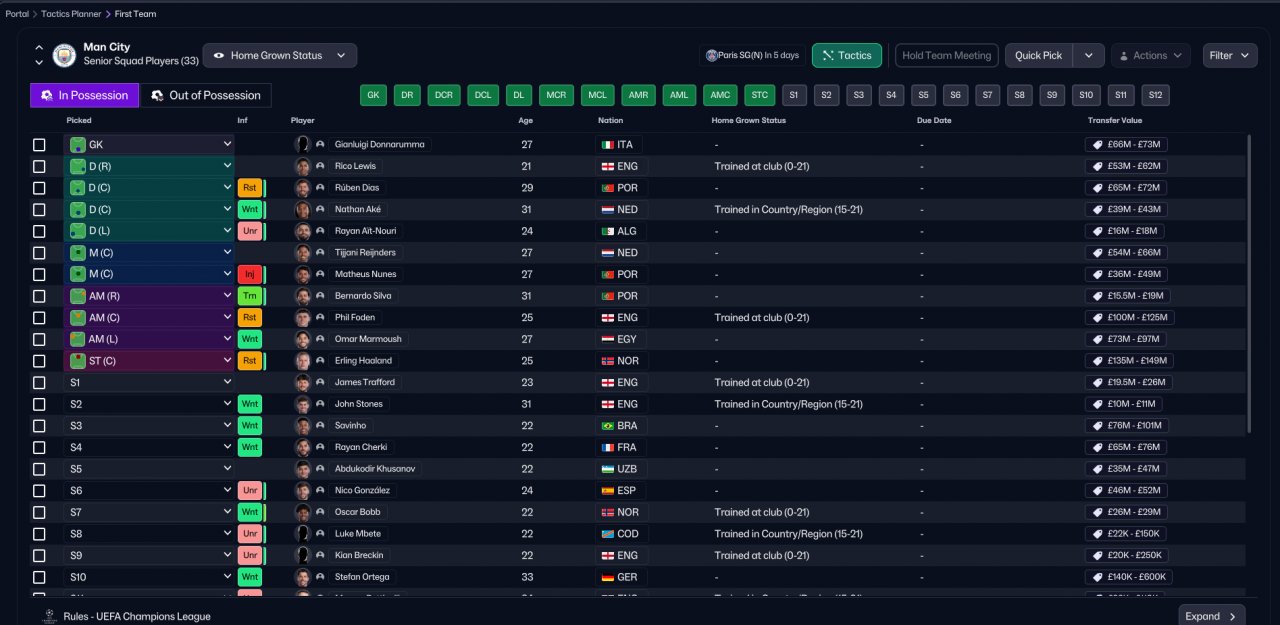Open the Filter dropdown
The image size is (1280, 625).
[x=1230, y=56]
